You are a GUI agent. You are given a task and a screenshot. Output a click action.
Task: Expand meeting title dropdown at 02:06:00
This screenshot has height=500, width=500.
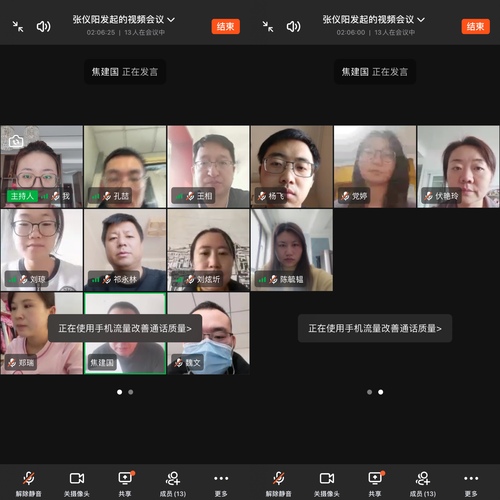pos(374,20)
